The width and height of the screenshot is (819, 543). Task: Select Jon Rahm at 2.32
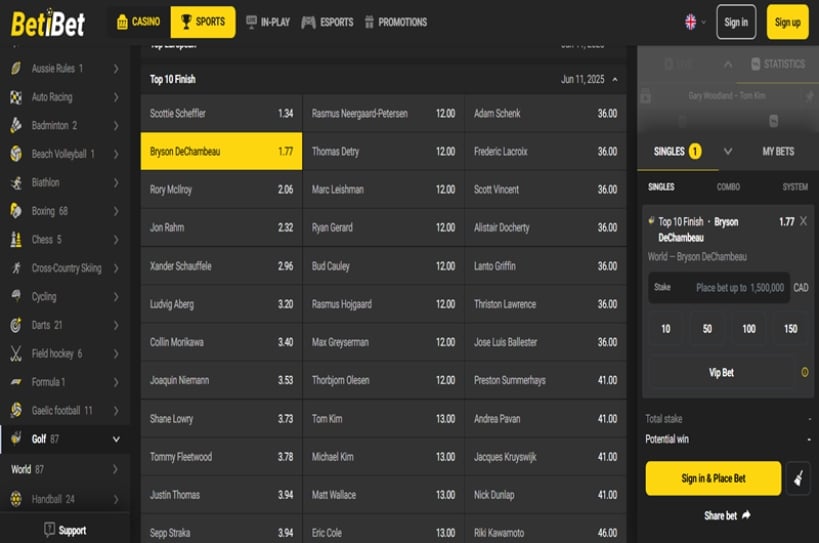tap(221, 228)
